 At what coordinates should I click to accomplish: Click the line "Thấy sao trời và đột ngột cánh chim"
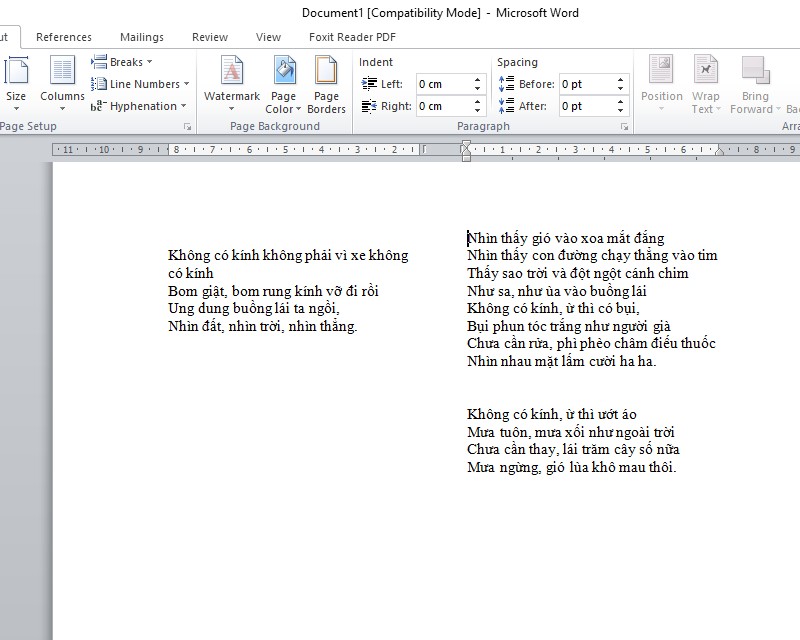(x=578, y=273)
